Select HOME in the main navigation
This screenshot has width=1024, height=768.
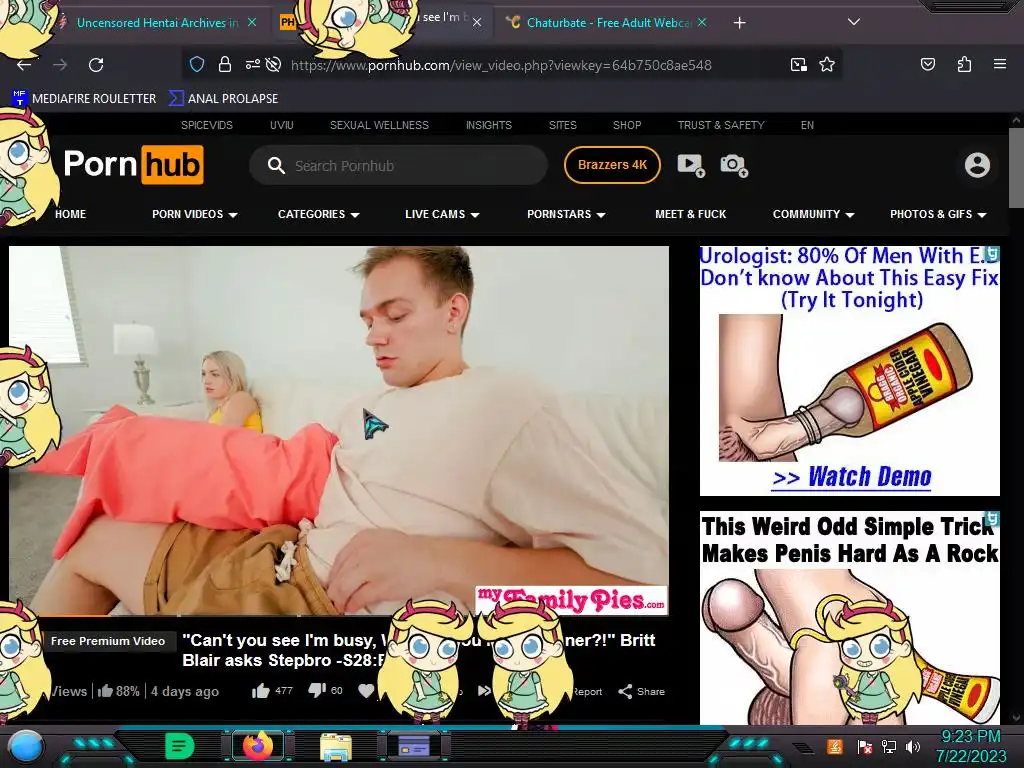coord(71,214)
